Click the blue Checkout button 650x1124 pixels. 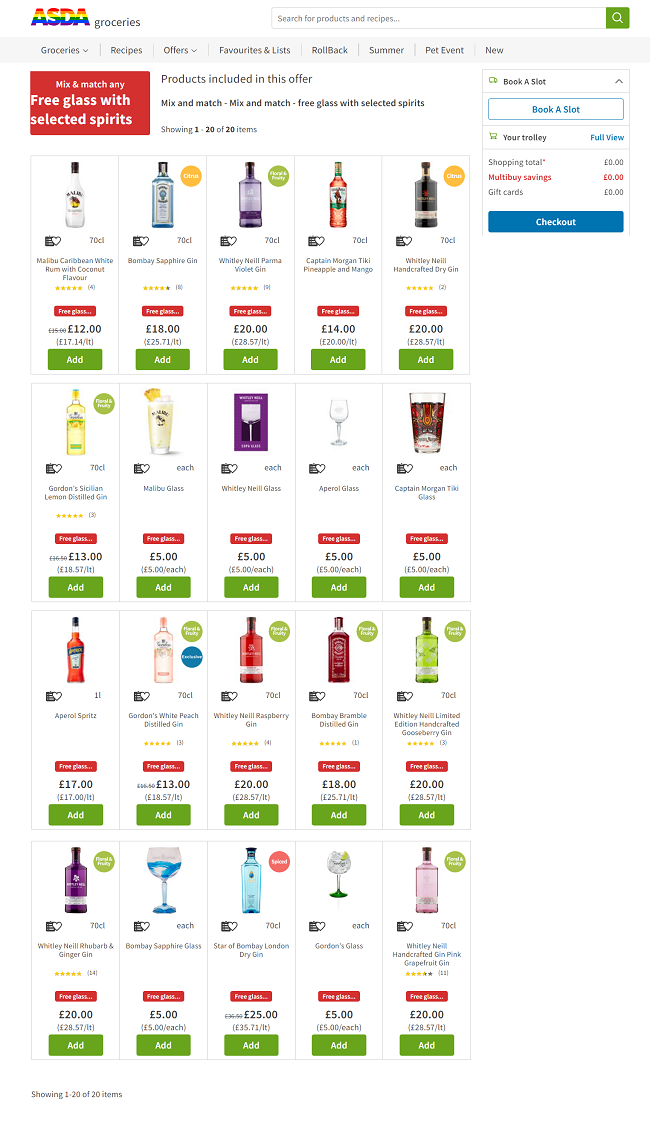[555, 222]
